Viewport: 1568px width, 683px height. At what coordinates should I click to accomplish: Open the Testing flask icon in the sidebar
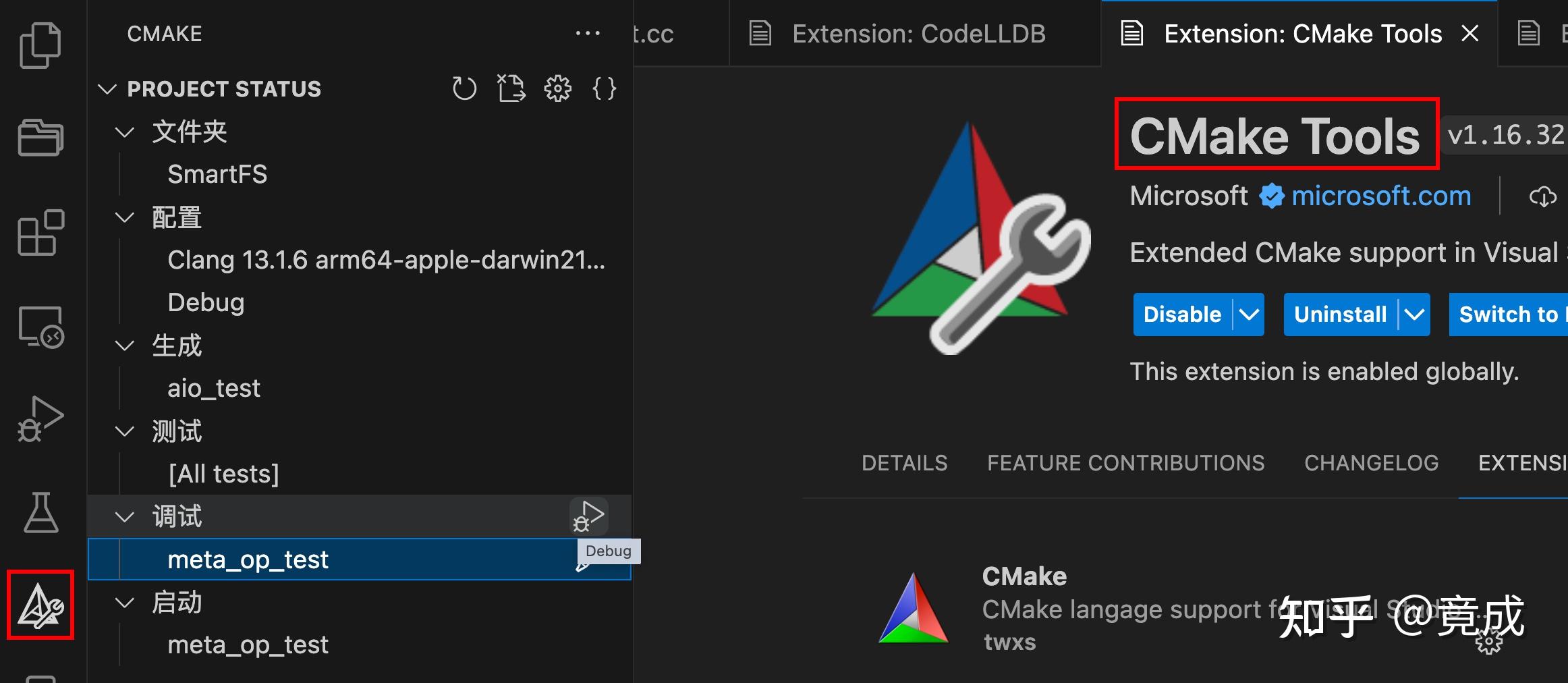(x=40, y=513)
